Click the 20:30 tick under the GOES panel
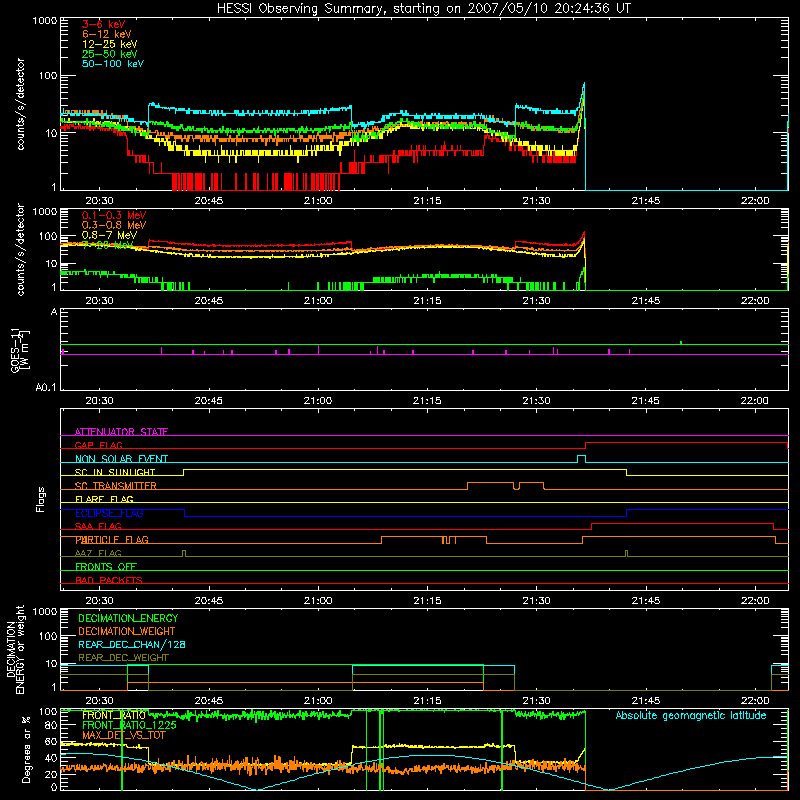 pos(99,401)
